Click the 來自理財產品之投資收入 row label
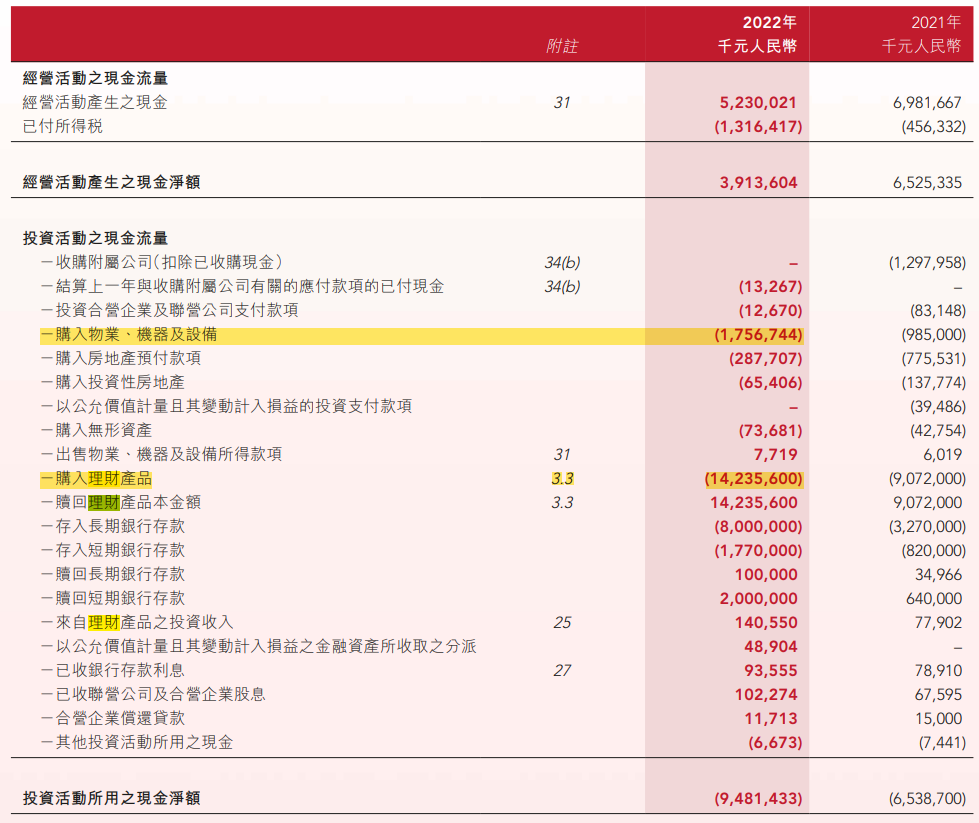 tap(137, 622)
